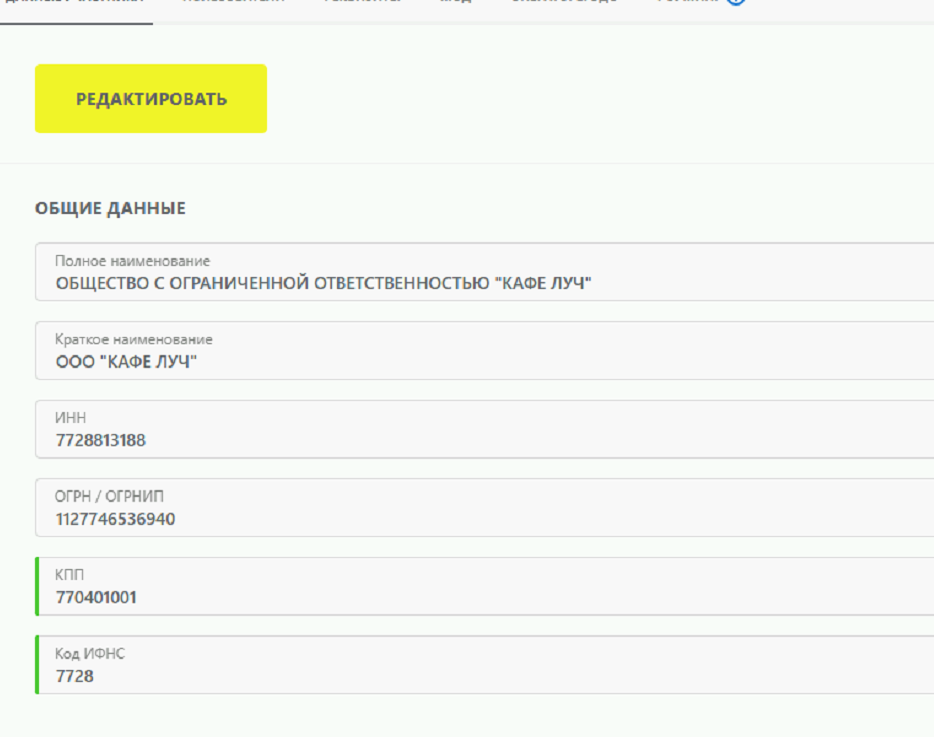934x737 pixels.
Task: Click the blue circle icon in tab bar
Action: pyautogui.click(x=737, y=2)
